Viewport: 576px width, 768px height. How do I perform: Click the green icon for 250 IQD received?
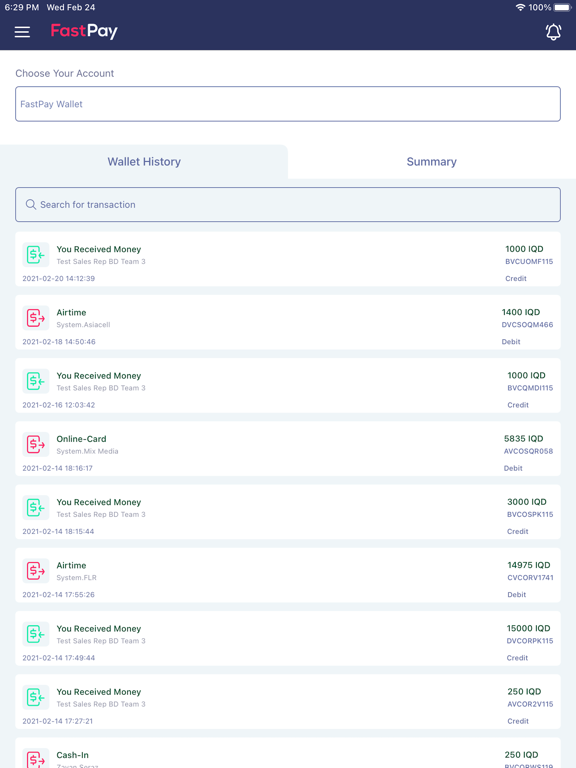[x=36, y=697]
